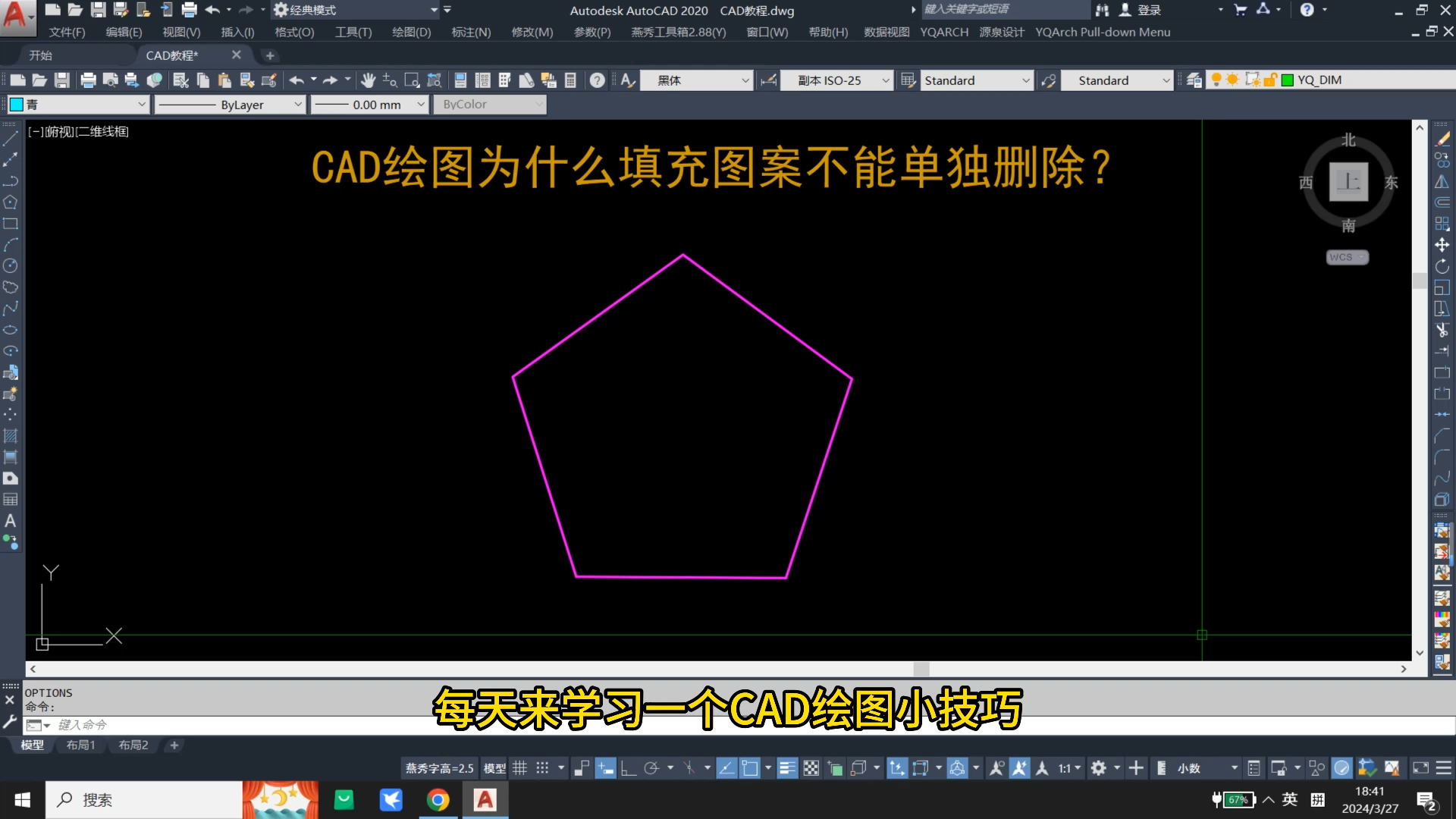Image resolution: width=1456 pixels, height=819 pixels.
Task: Toggle lineweight display in status bar
Action: [787, 768]
